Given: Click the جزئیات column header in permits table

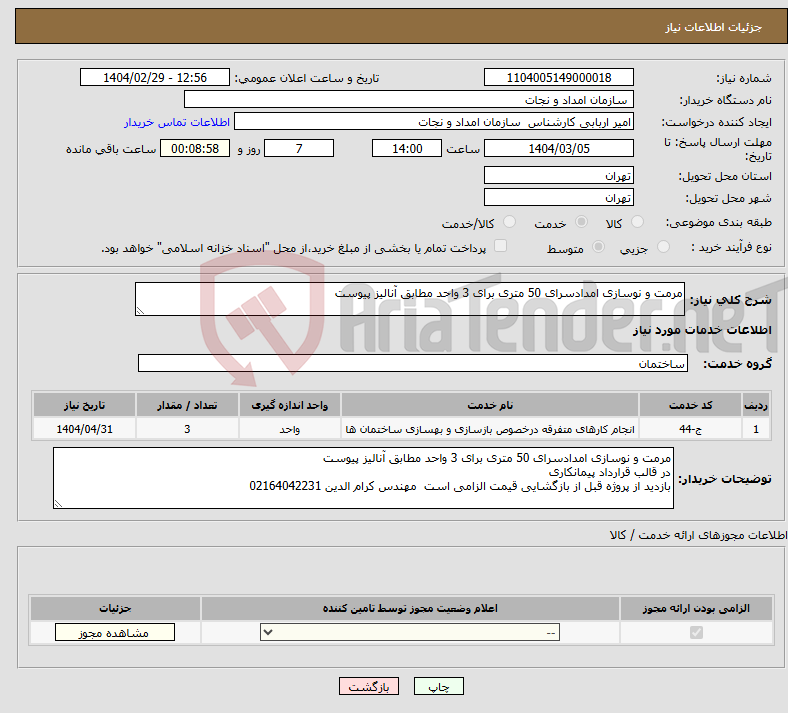Looking at the screenshot, I should [x=115, y=608].
